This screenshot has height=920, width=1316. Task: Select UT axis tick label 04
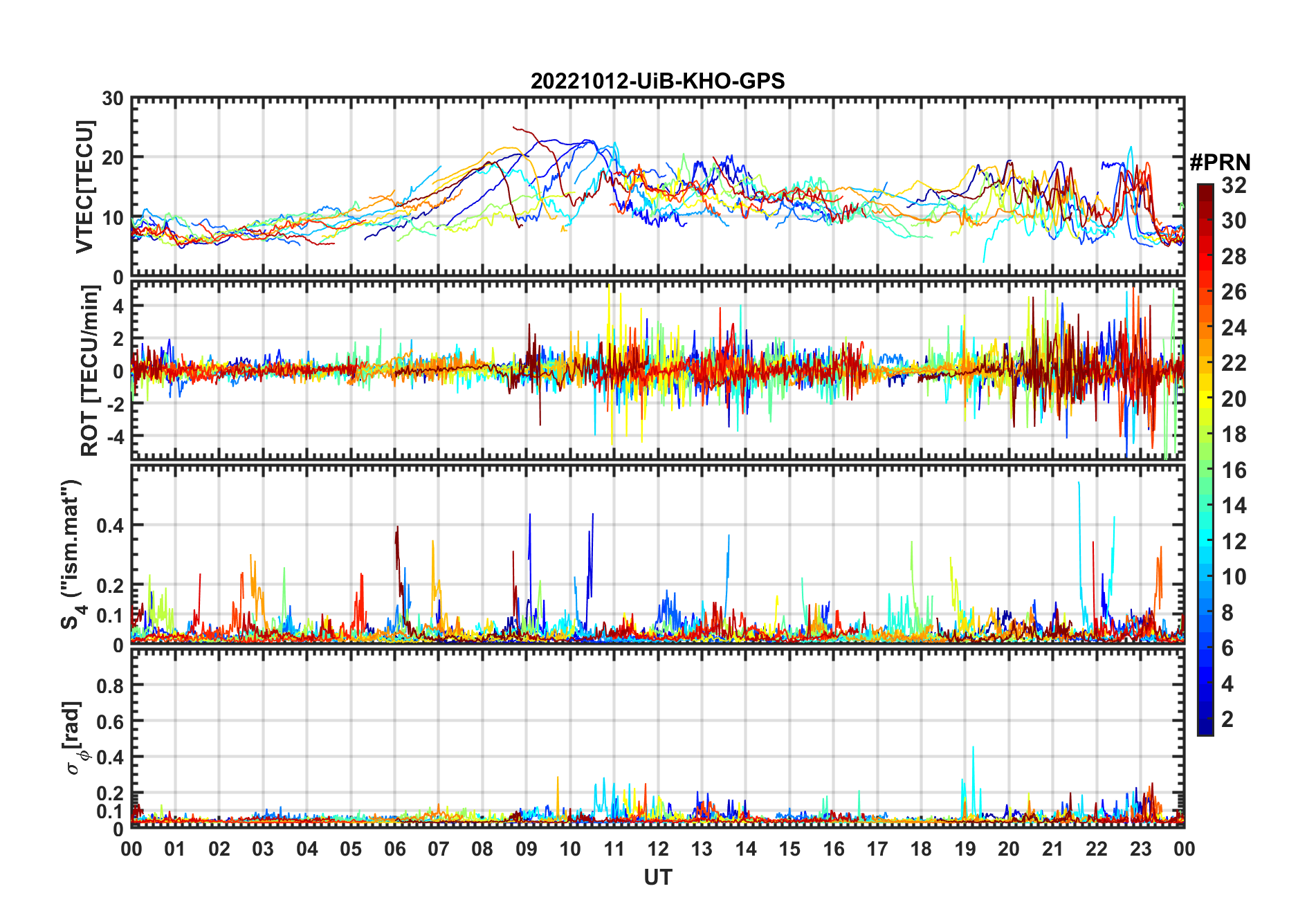click(x=307, y=849)
